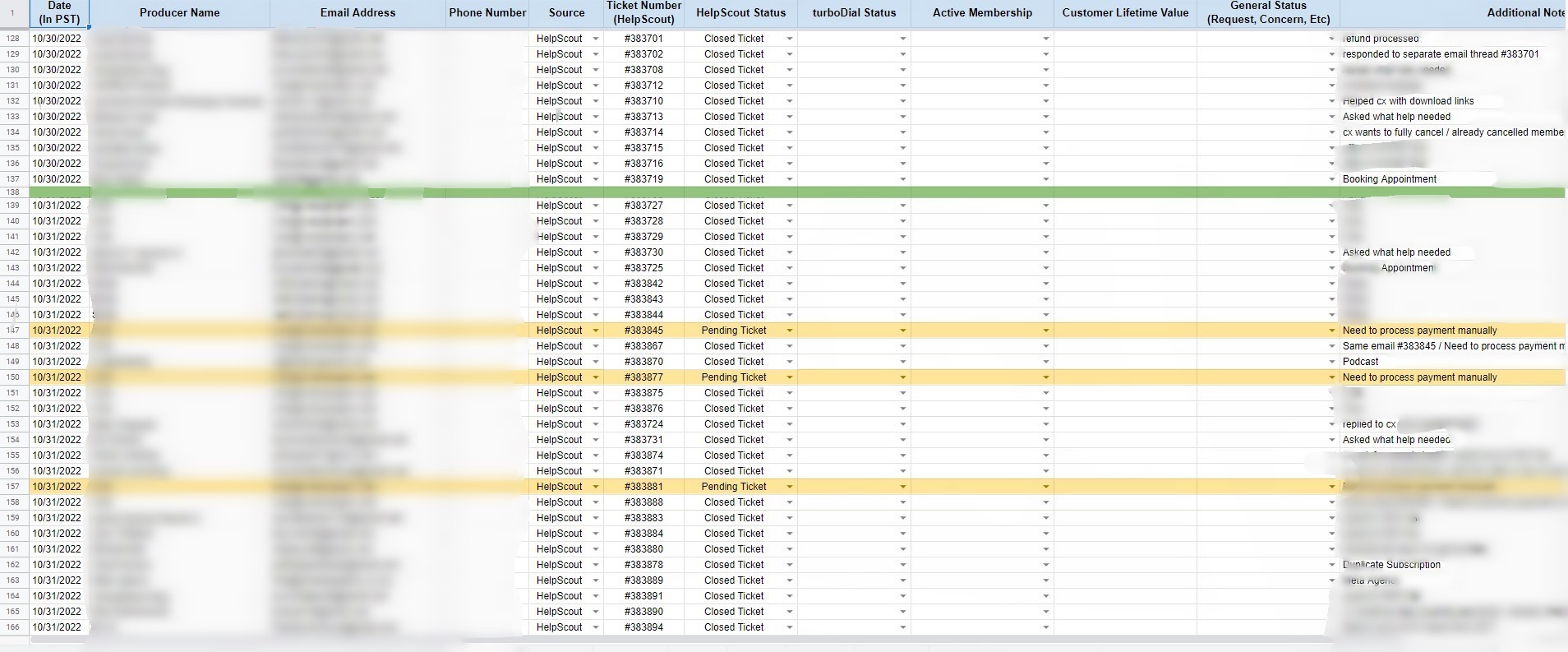Select 'Need to process payment manually' in row 150

[1419, 377]
